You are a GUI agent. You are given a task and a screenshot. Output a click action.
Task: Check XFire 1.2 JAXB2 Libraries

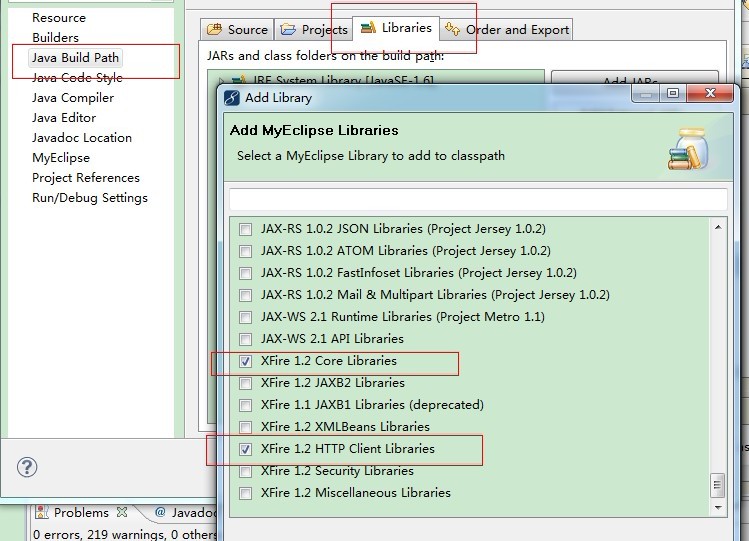coord(246,383)
